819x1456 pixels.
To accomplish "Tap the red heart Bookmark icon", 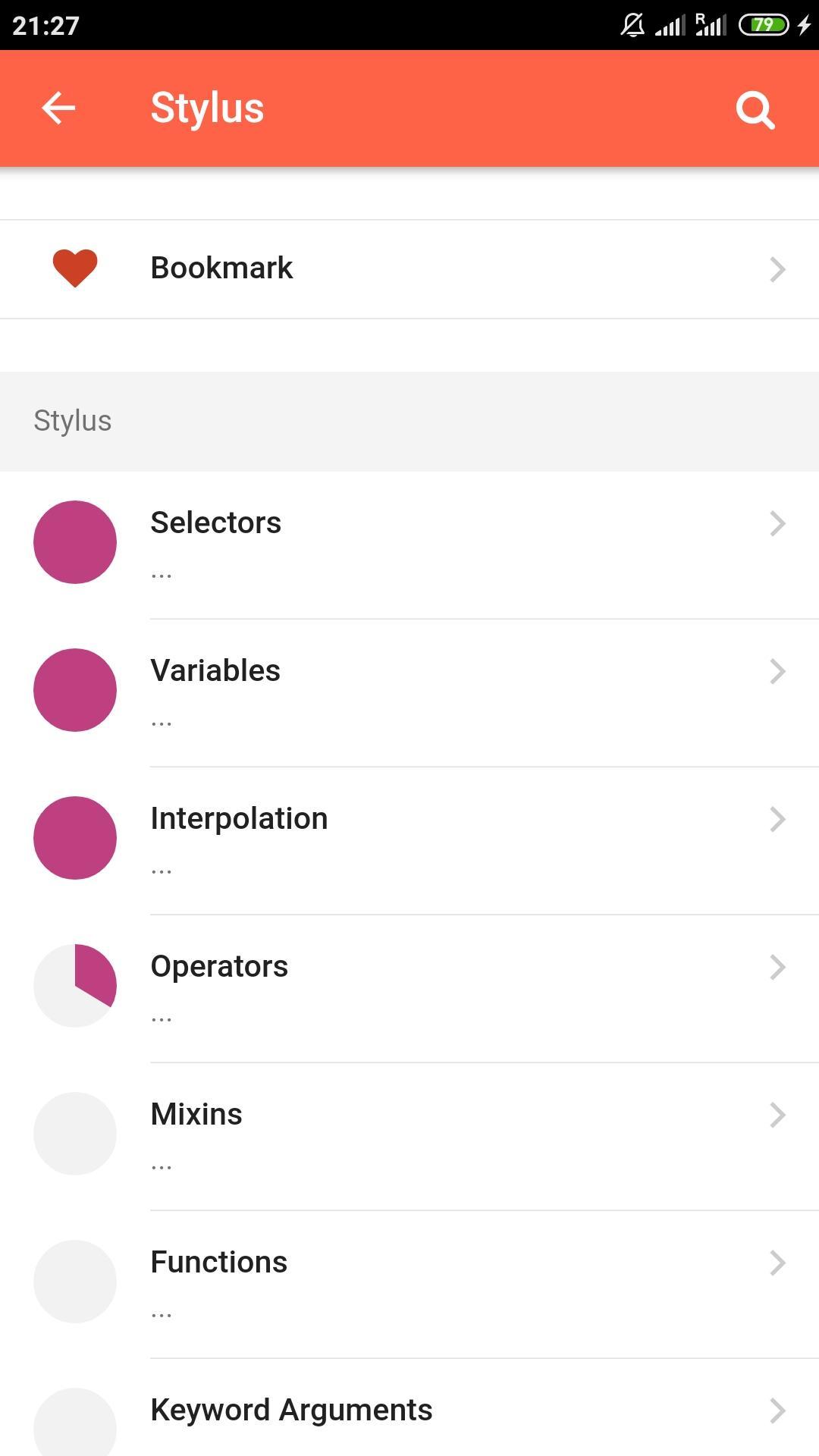I will coord(75,268).
